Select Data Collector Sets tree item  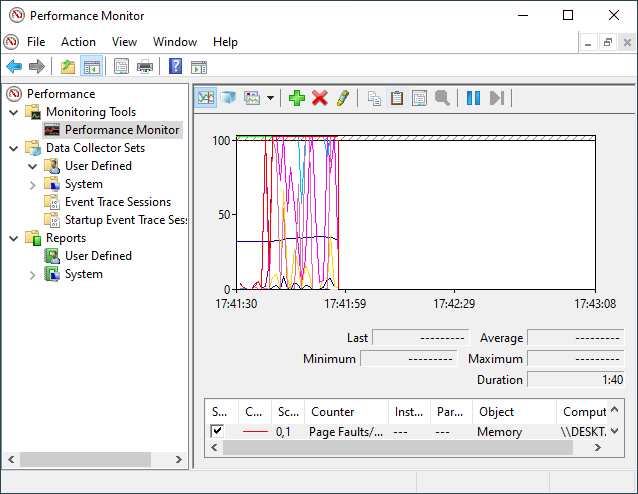click(95, 148)
